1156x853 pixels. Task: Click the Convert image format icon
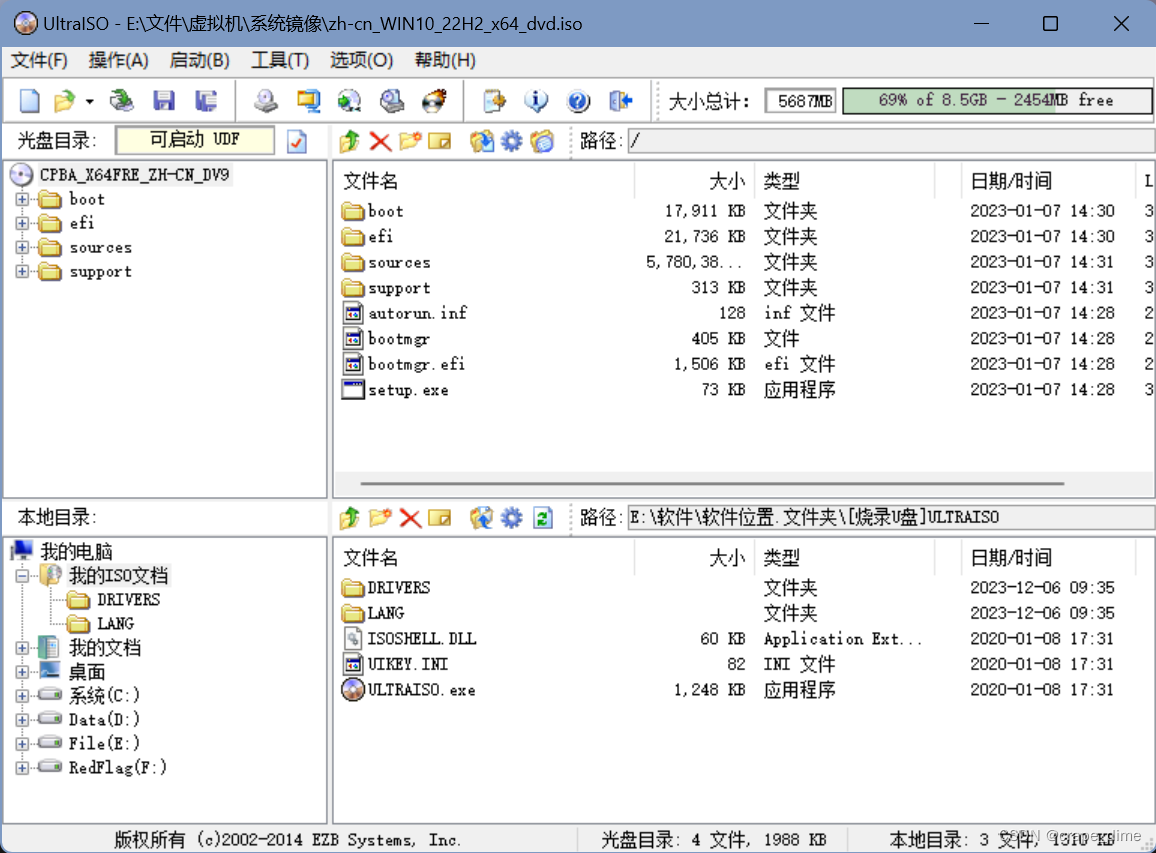pos(349,100)
